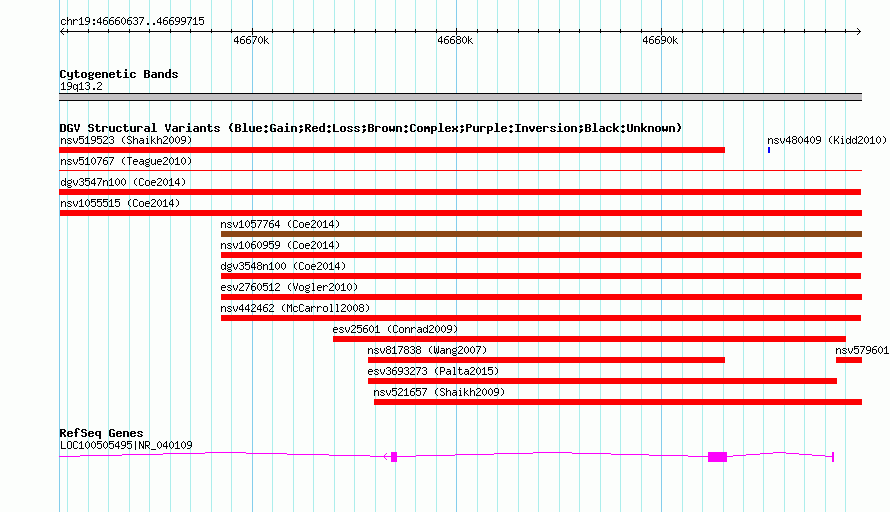The width and height of the screenshot is (890, 512).
Task: Click the nsv1060959 (Coe2014) red bar
Action: click(x=541, y=255)
